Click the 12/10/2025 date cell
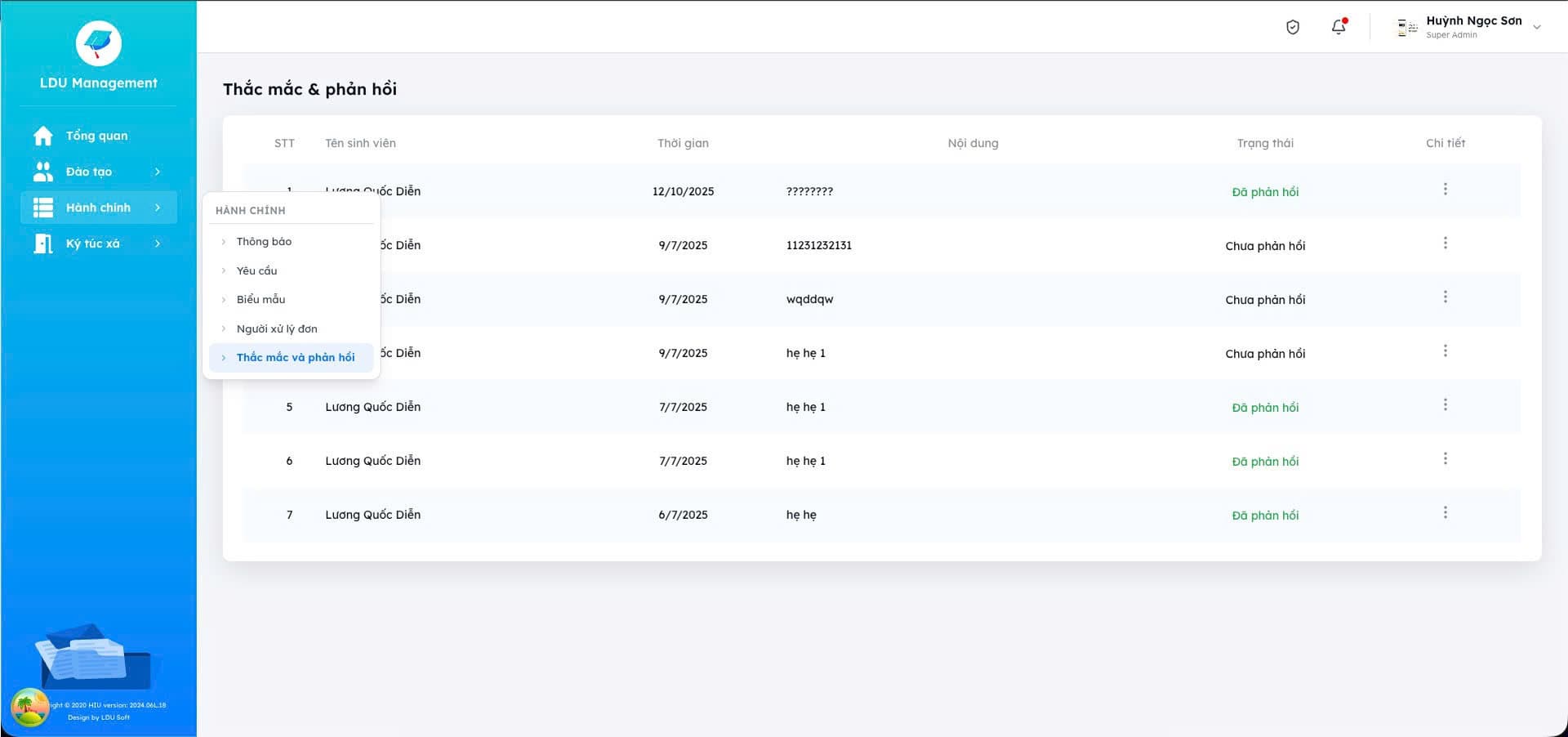This screenshot has height=737, width=1568. [x=683, y=191]
